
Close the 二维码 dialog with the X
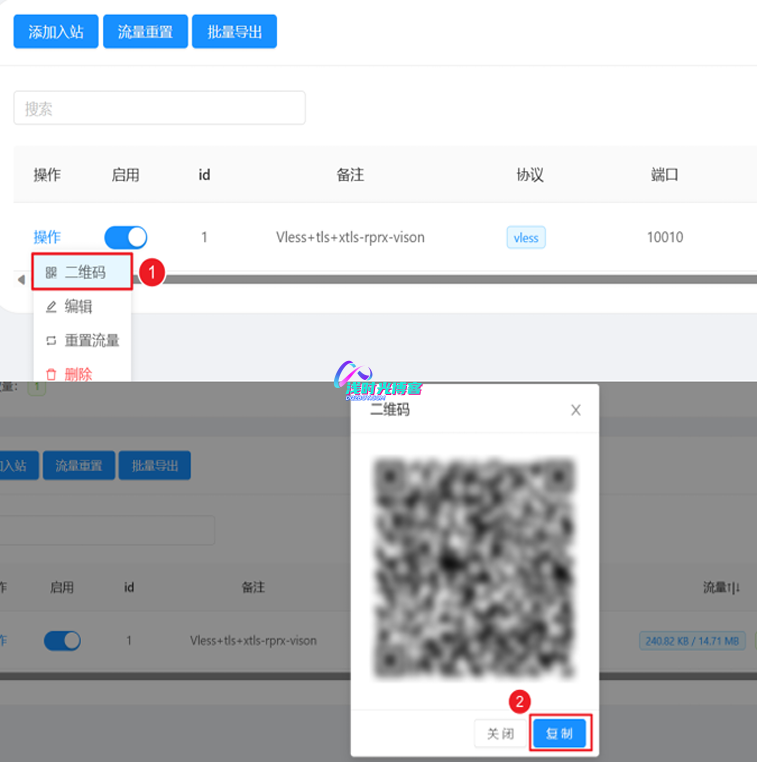(x=575, y=410)
